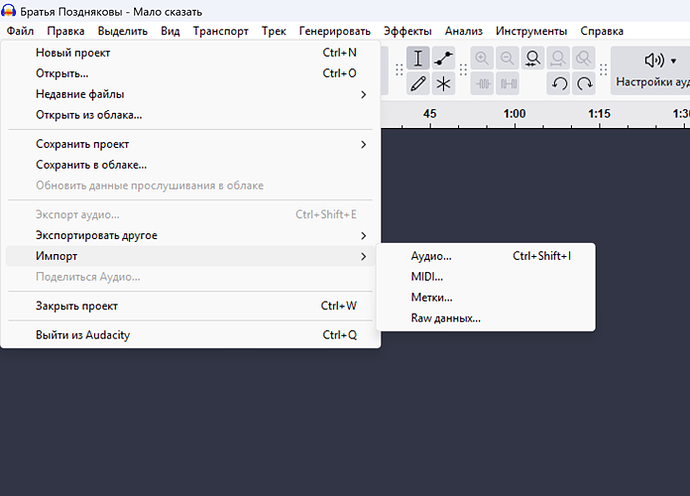Click the Undo arrow icon
690x496 pixels.
click(x=559, y=84)
